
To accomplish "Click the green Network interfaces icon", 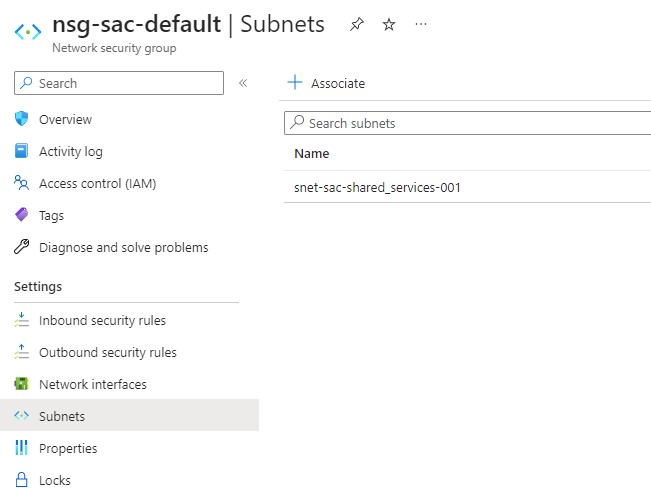I will [x=21, y=384].
